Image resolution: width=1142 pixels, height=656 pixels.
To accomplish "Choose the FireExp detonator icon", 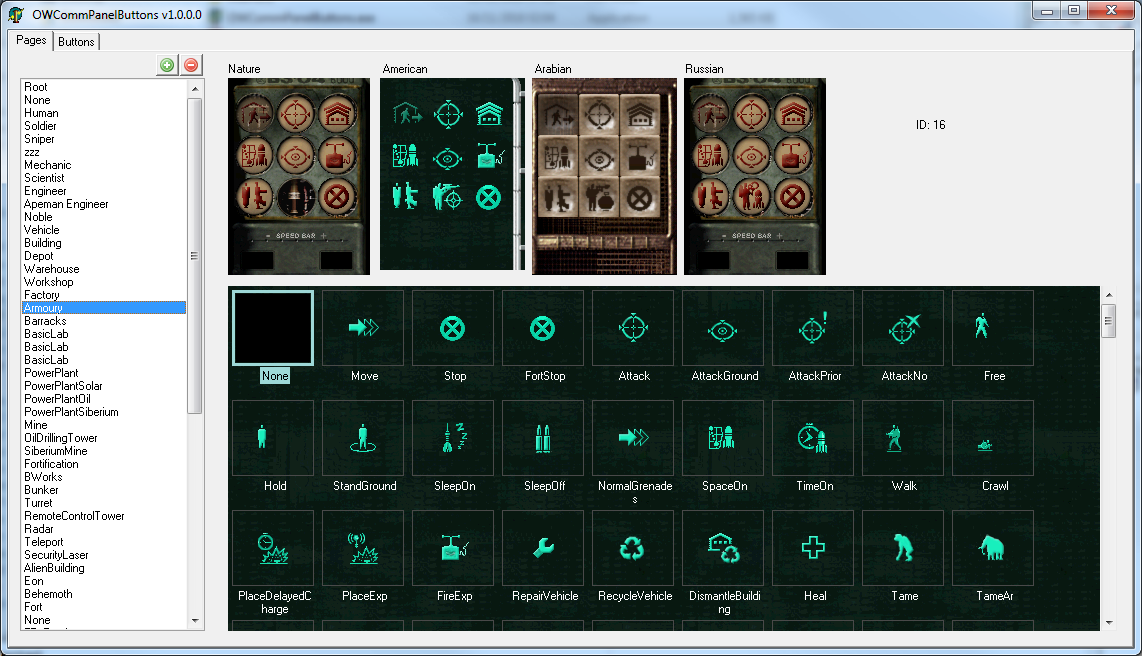I will pyautogui.click(x=453, y=548).
